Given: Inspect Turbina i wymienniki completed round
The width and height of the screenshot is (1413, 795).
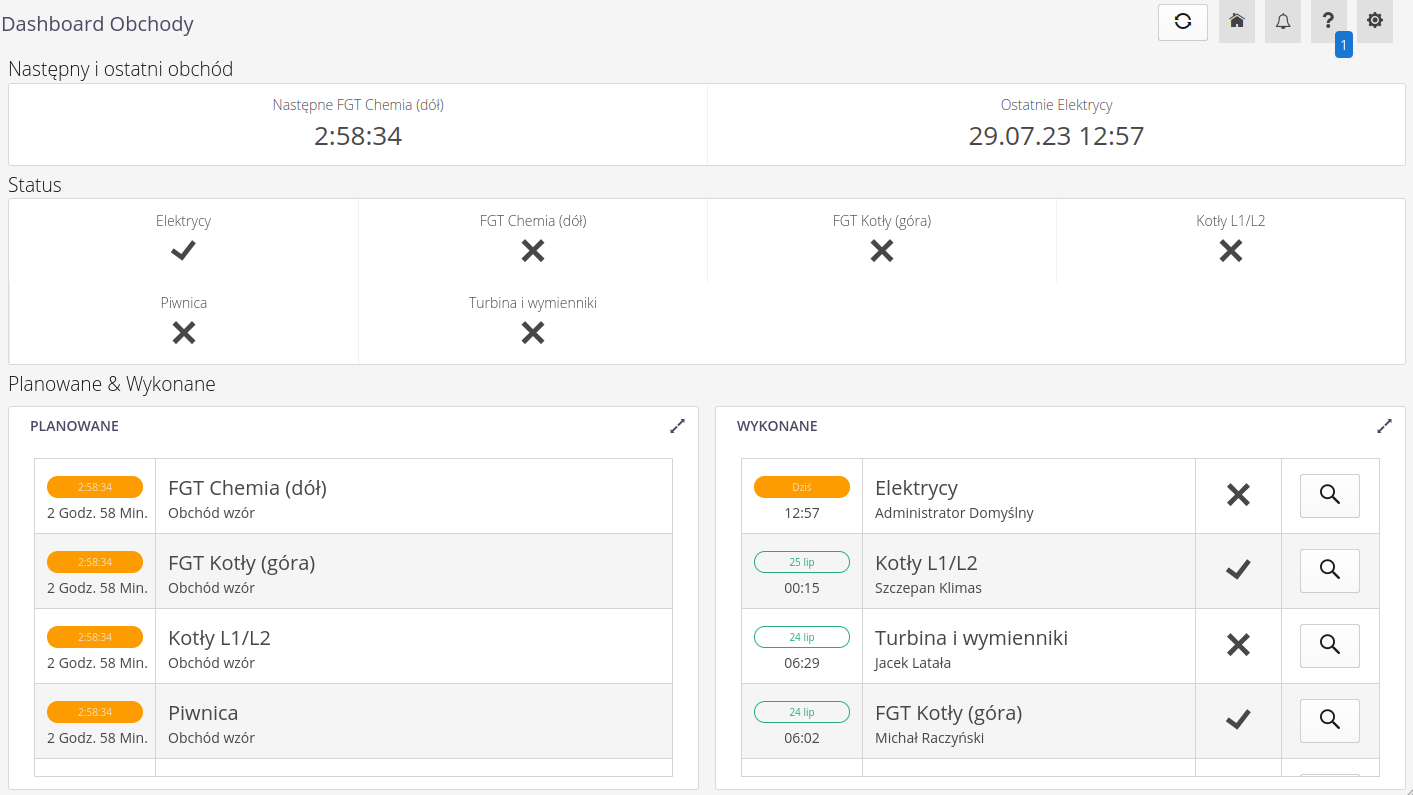Looking at the screenshot, I should [x=1329, y=645].
